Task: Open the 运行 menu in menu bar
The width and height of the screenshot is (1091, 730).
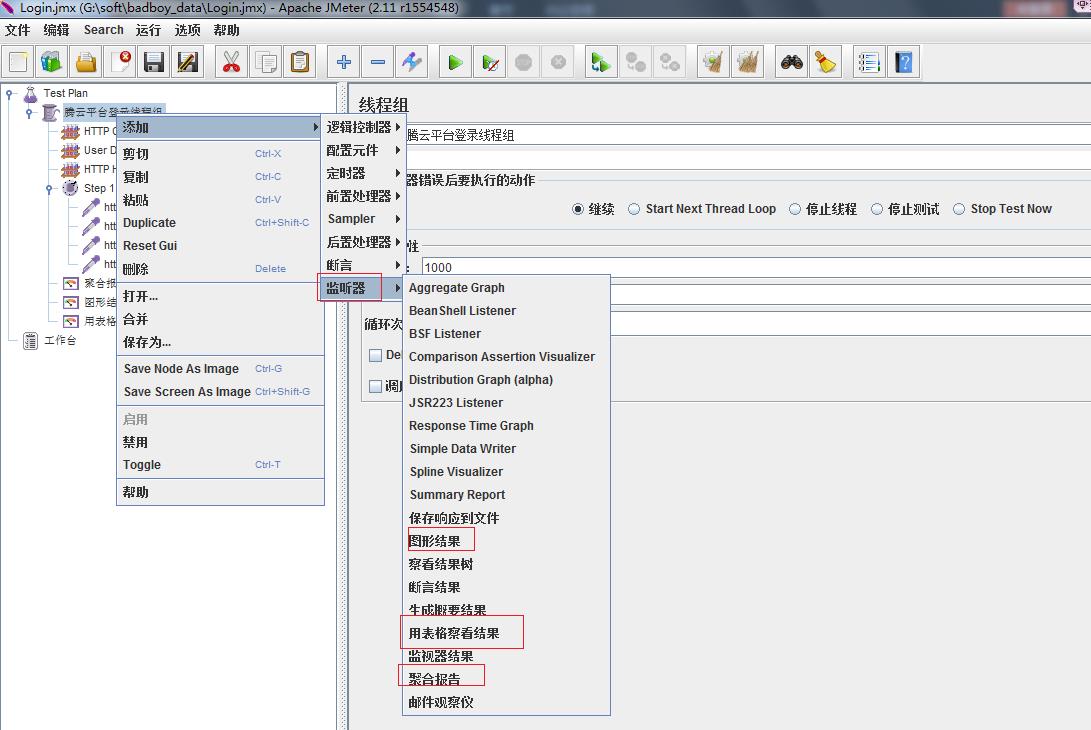Action: coord(148,30)
